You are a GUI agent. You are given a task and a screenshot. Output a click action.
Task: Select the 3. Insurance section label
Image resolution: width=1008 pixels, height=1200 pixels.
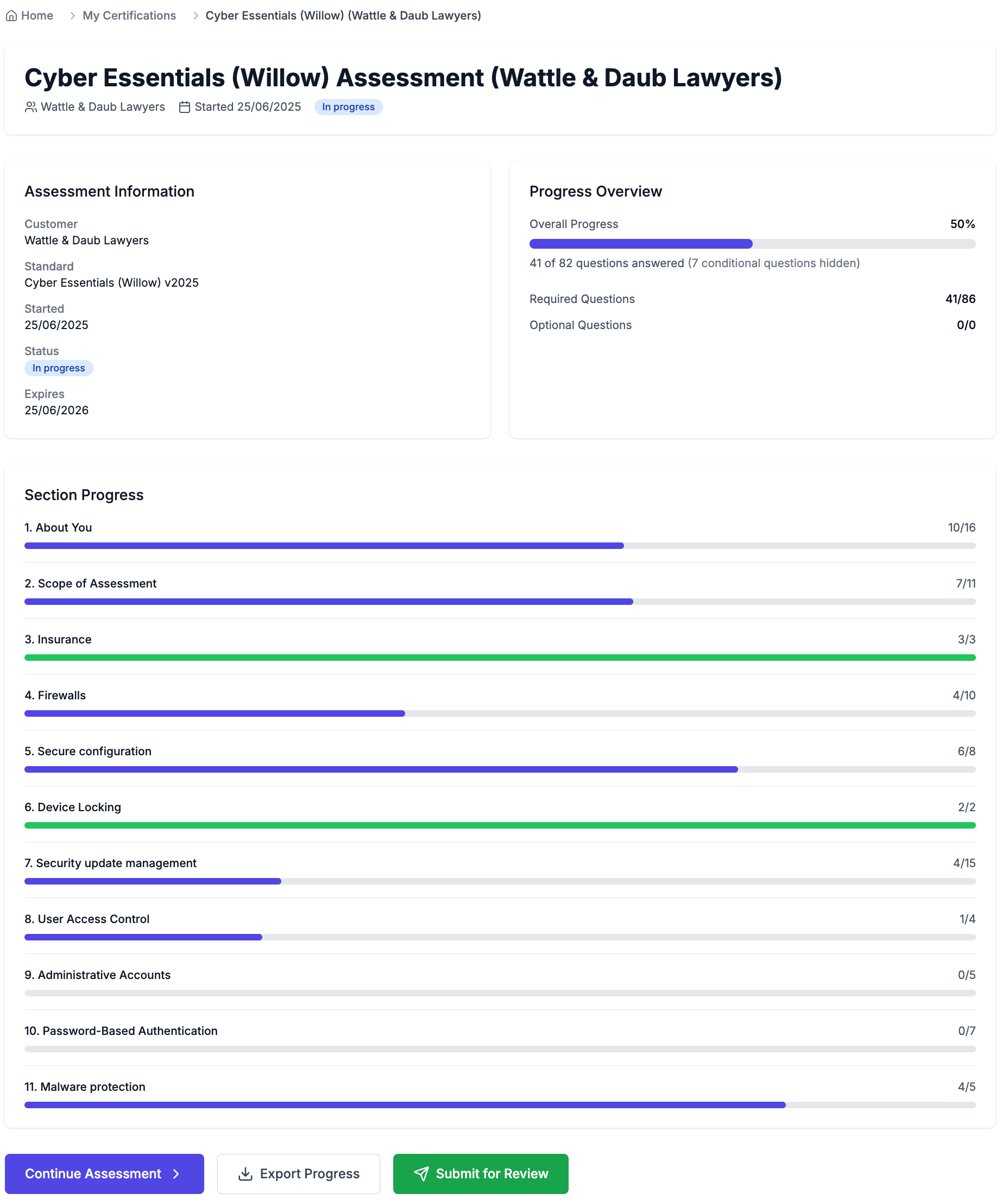(58, 640)
